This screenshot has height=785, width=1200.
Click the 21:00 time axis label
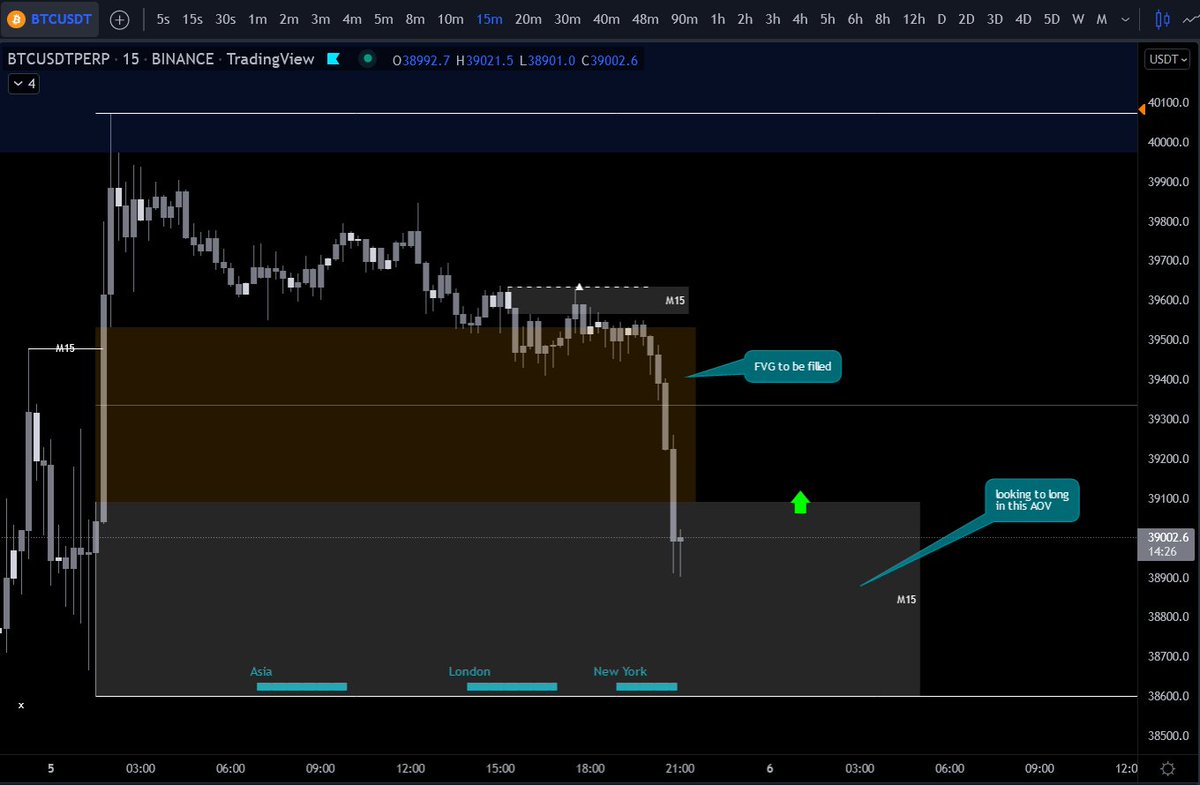point(680,769)
